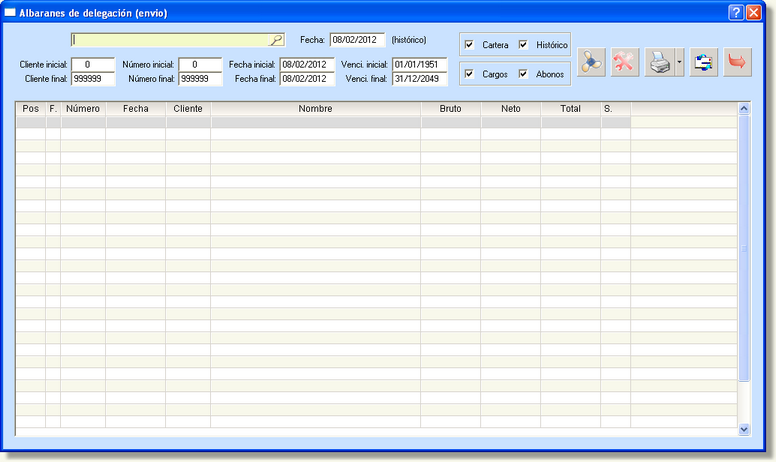The height and width of the screenshot is (462, 776).
Task: Click the window icon in title bar
Action: click(x=10, y=13)
